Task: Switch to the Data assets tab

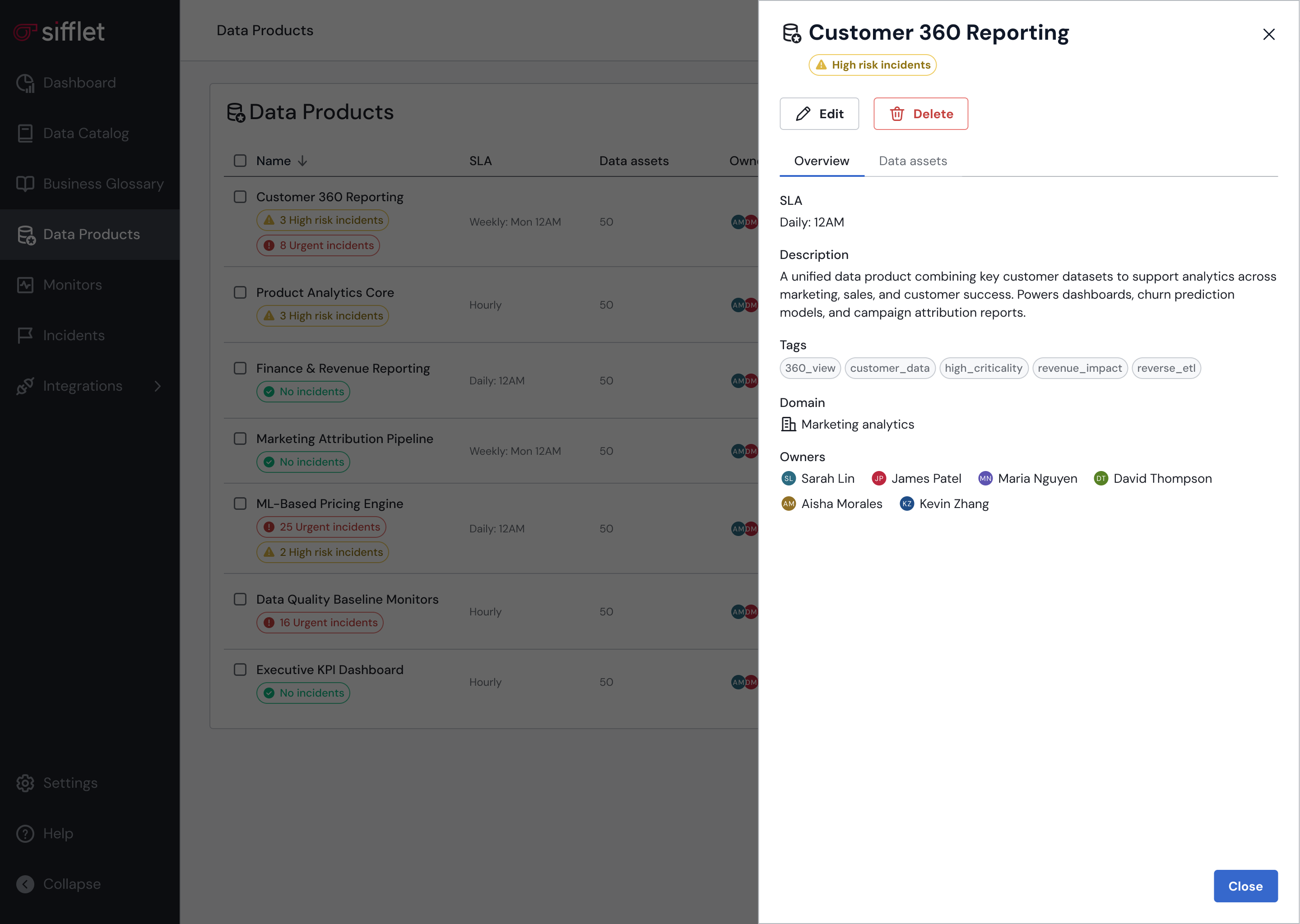Action: (912, 161)
